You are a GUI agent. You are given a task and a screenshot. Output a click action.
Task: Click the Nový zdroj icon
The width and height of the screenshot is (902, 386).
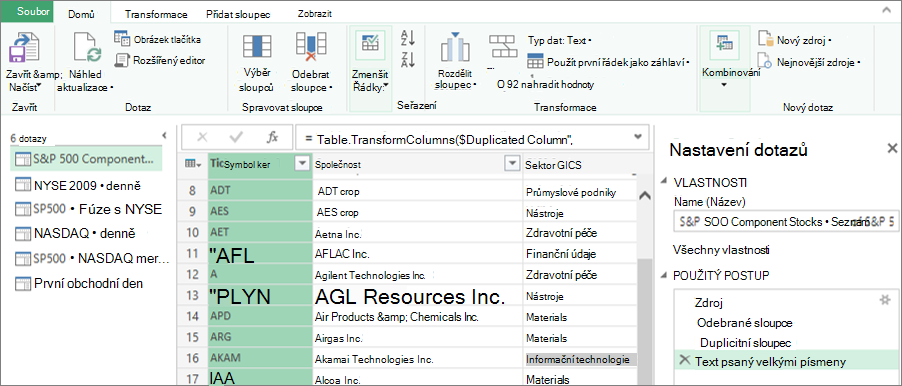coord(766,39)
